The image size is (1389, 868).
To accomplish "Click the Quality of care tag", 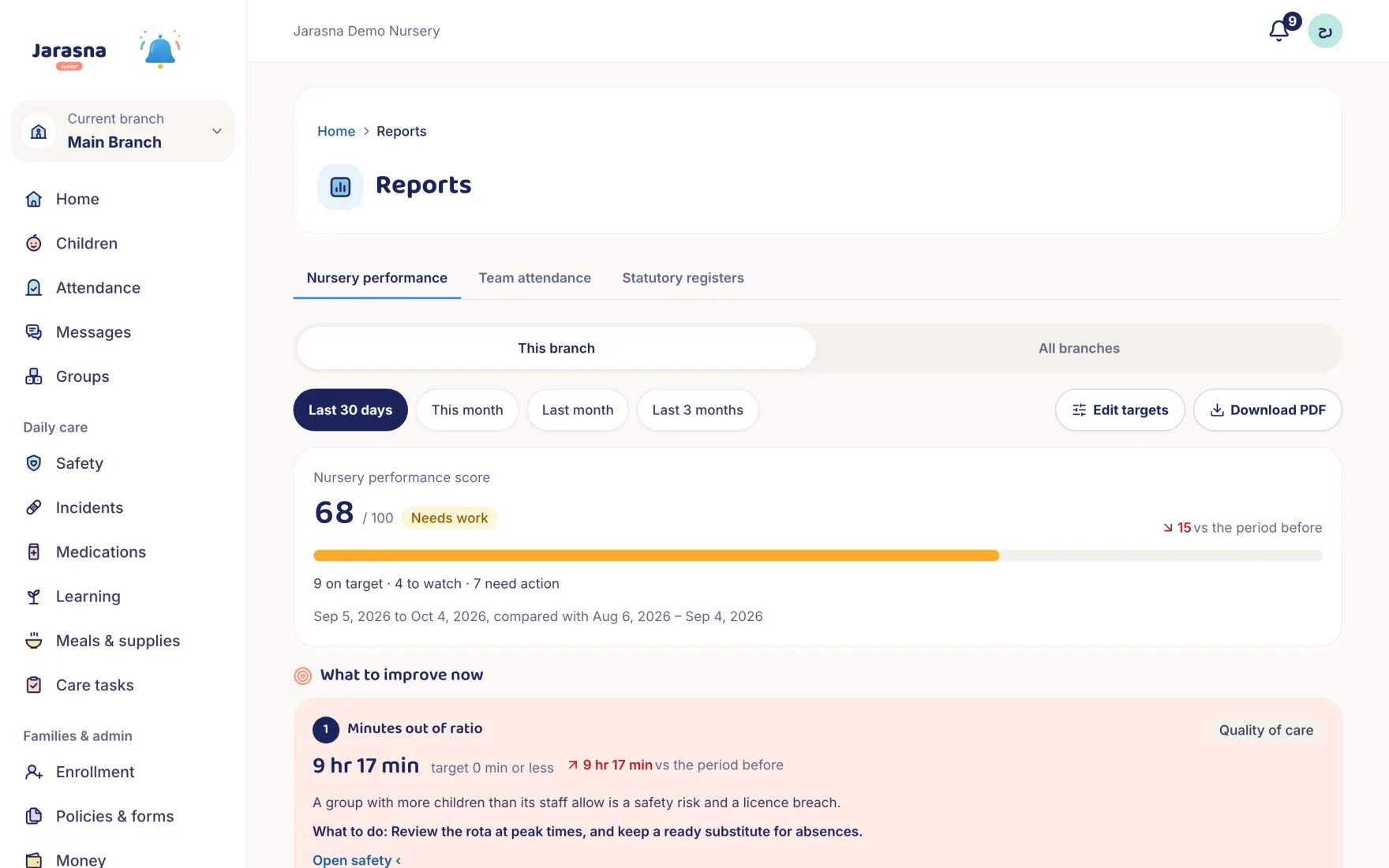I will (x=1266, y=730).
